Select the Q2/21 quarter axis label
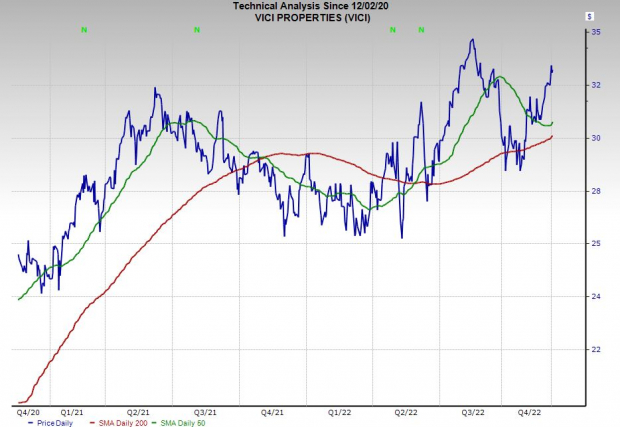 click(x=139, y=410)
